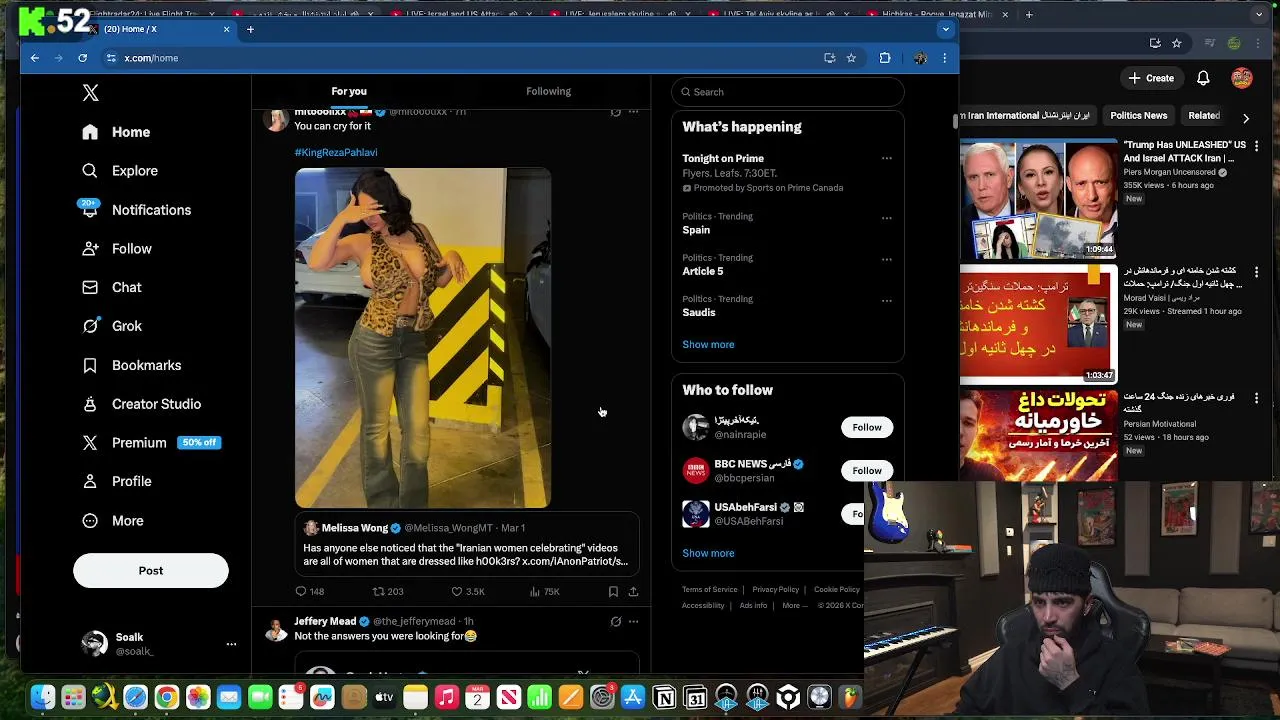The image size is (1280, 720).
Task: Open Piers Morgan Trump video thumbnail
Action: pos(1039,198)
